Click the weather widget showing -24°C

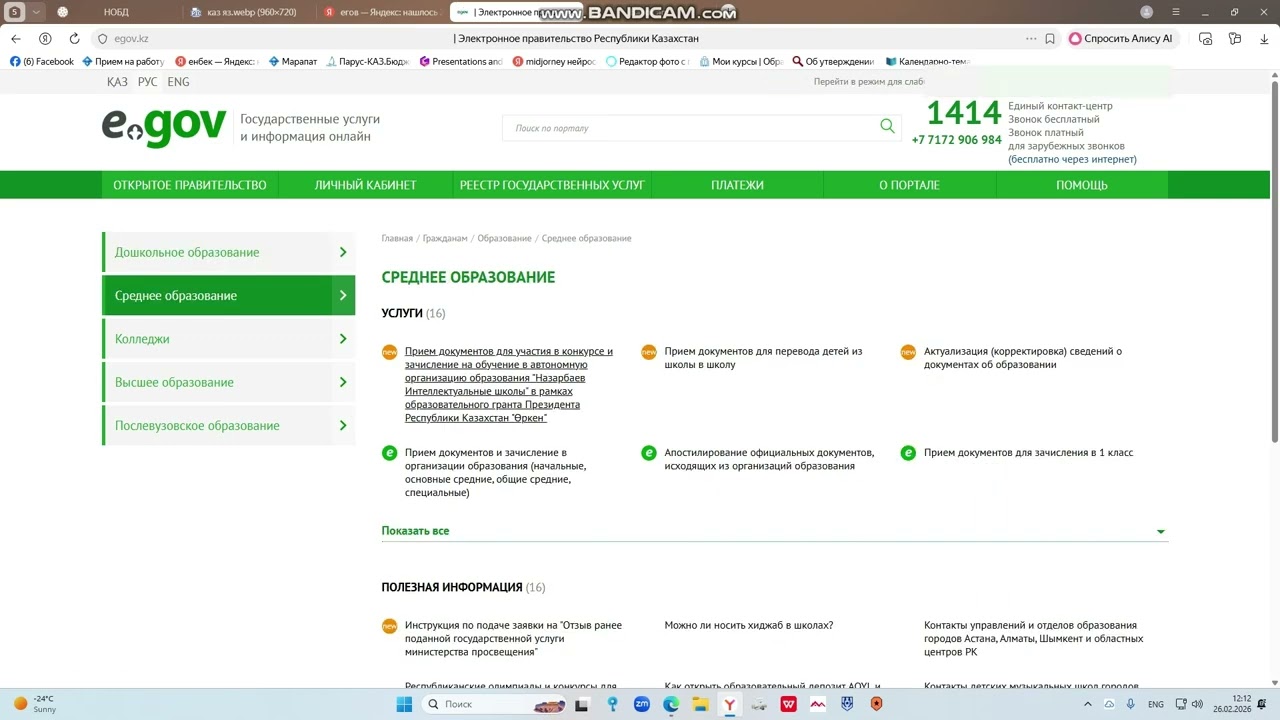coord(34,704)
